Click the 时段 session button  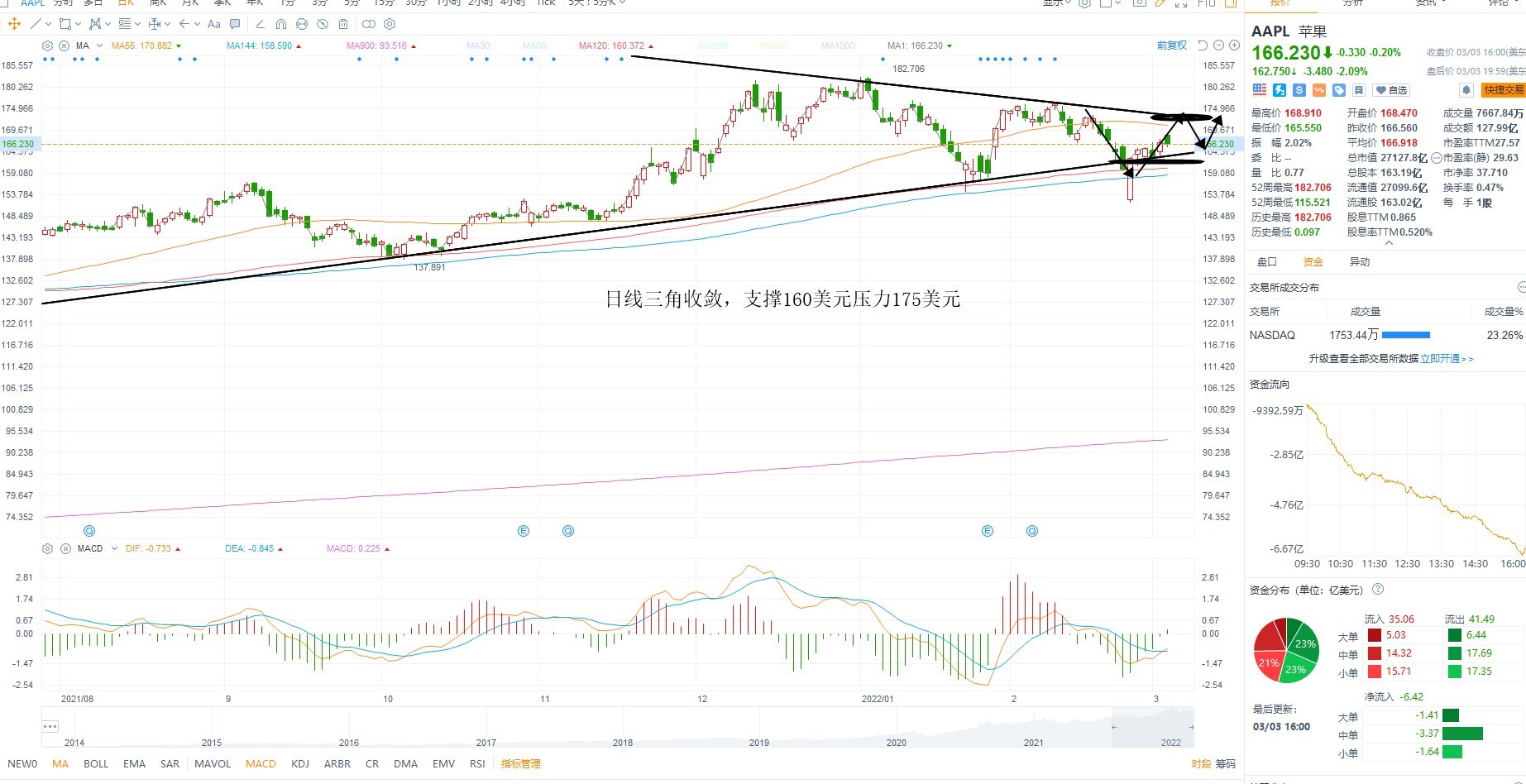point(1201,764)
